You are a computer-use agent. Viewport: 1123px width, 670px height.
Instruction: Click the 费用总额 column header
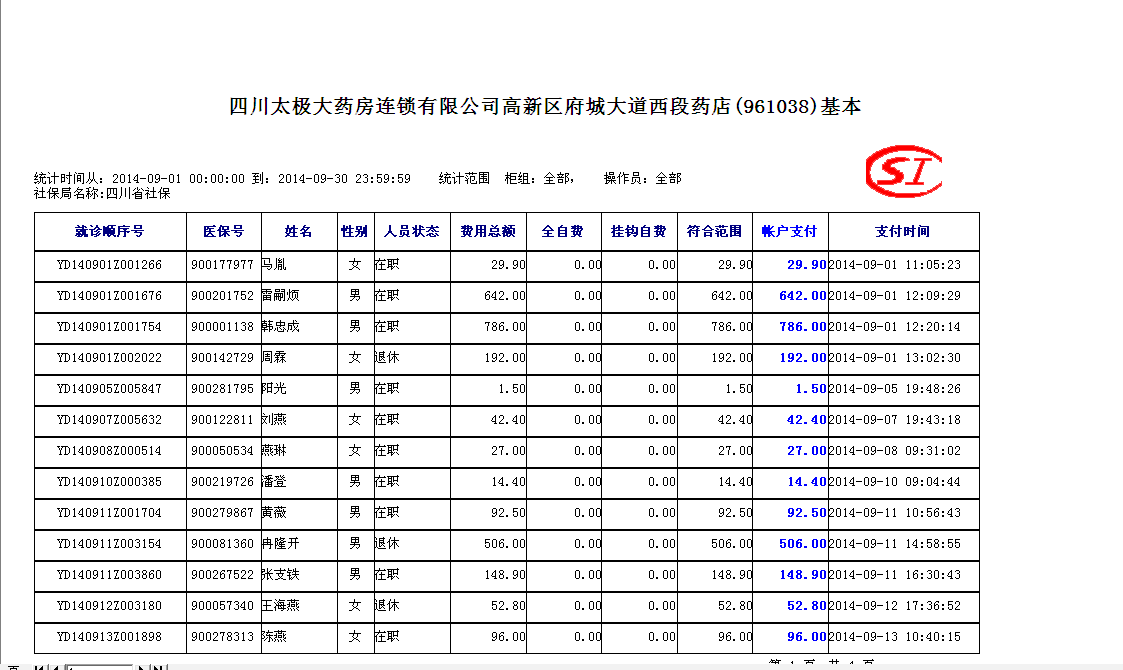488,231
